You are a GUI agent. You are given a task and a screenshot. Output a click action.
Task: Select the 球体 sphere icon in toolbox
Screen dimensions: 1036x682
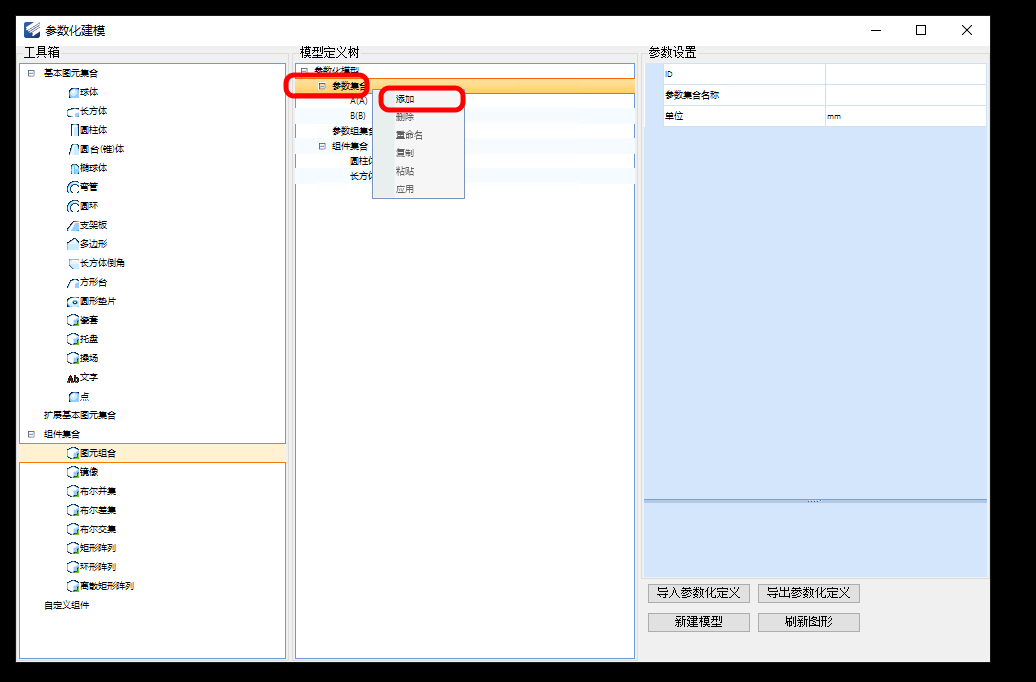click(x=73, y=93)
